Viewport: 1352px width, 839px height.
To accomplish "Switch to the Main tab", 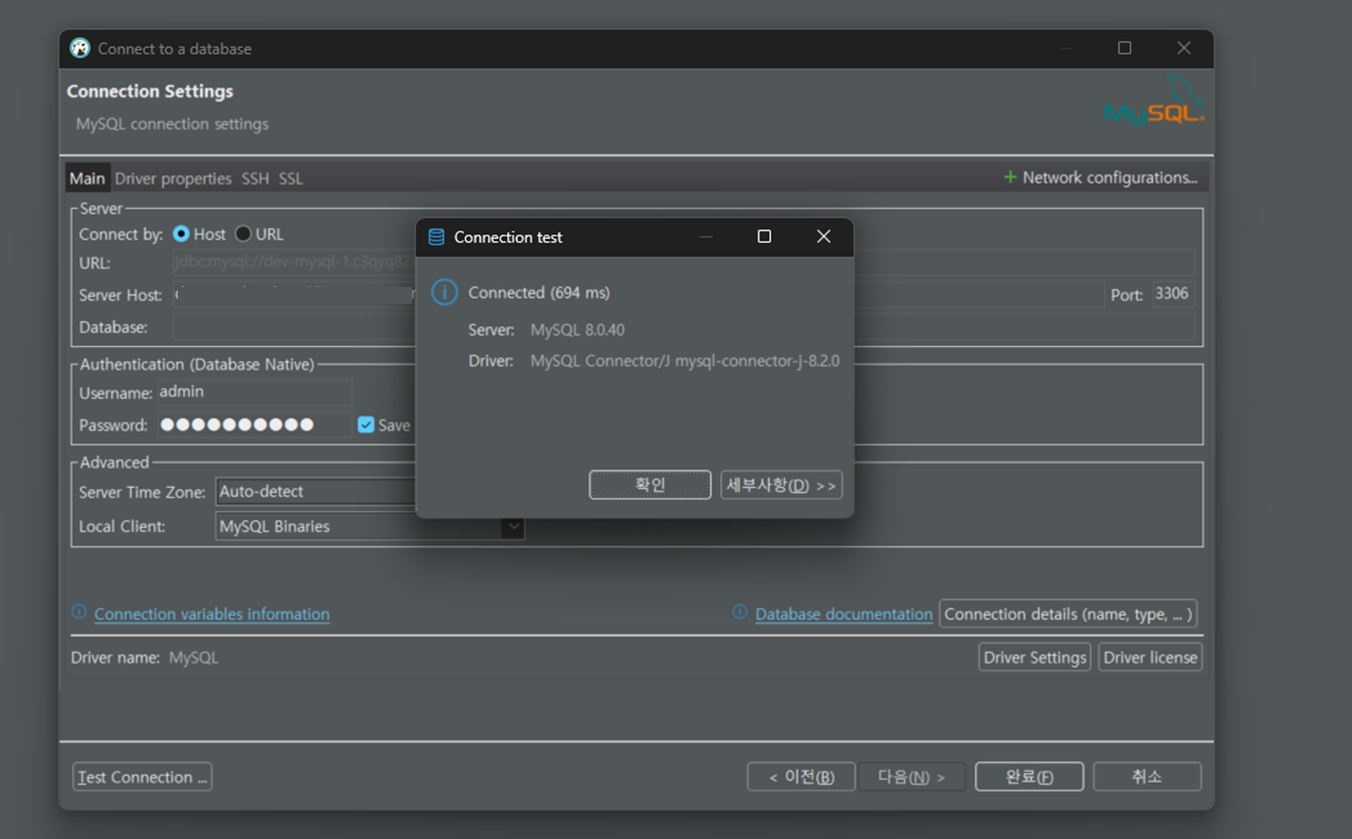I will [87, 178].
